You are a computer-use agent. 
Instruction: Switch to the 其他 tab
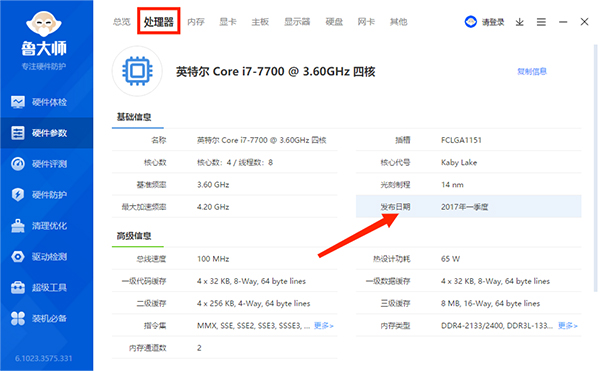click(x=398, y=22)
